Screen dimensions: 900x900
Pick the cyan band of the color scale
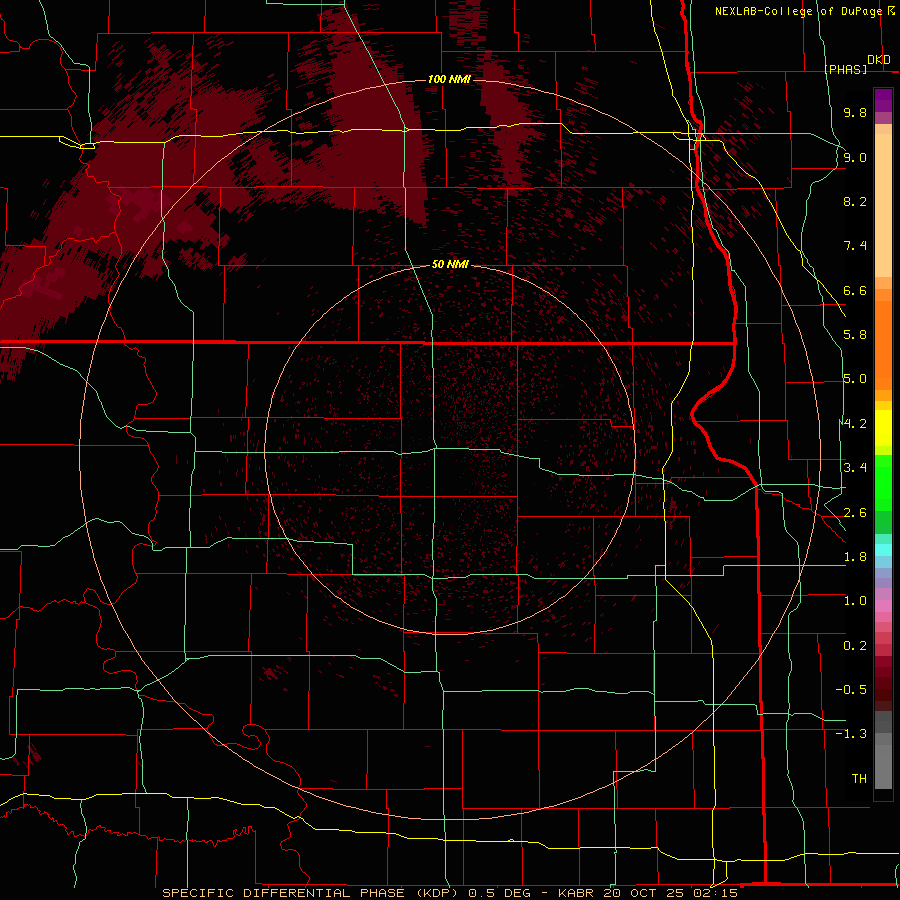click(883, 550)
